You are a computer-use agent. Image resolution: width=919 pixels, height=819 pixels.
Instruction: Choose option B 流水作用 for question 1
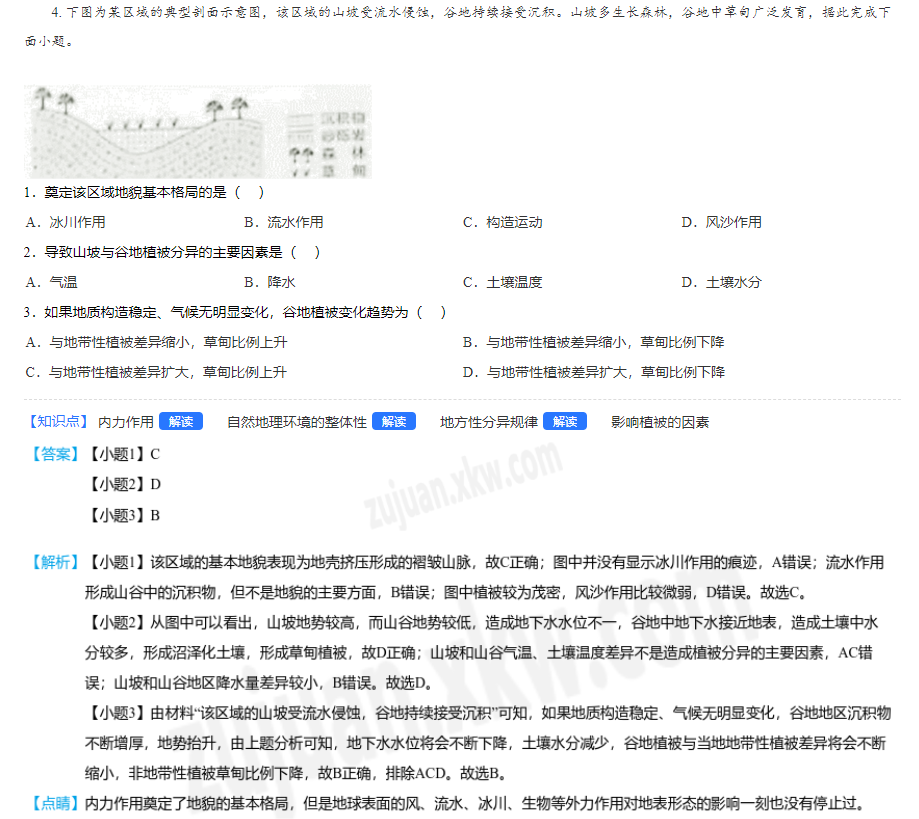[x=283, y=222]
